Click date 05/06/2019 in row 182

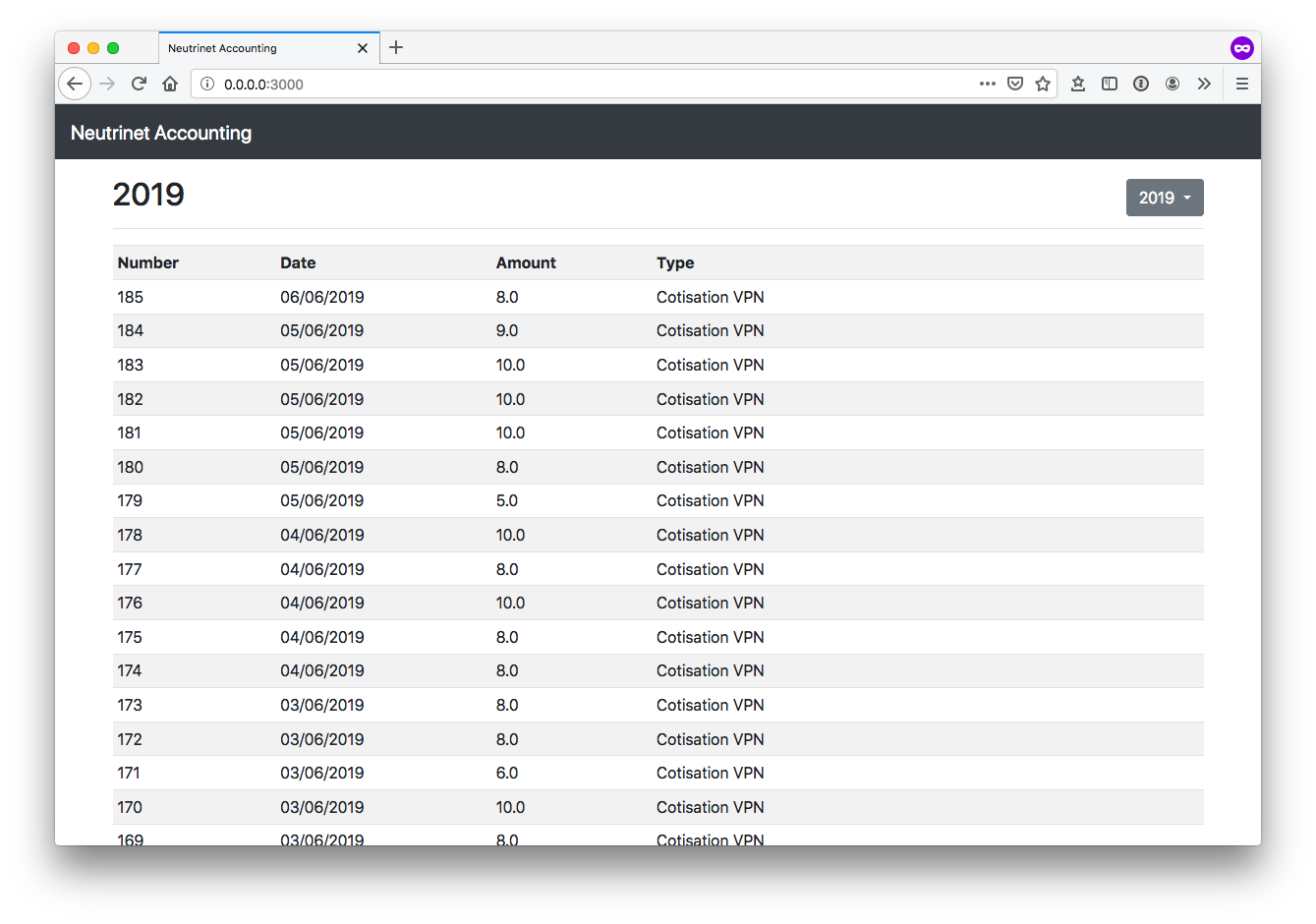click(x=321, y=399)
